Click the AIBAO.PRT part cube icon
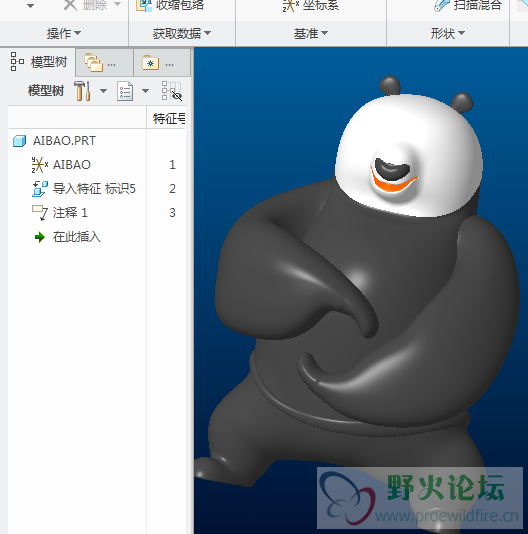The width and height of the screenshot is (528, 534). [x=19, y=141]
